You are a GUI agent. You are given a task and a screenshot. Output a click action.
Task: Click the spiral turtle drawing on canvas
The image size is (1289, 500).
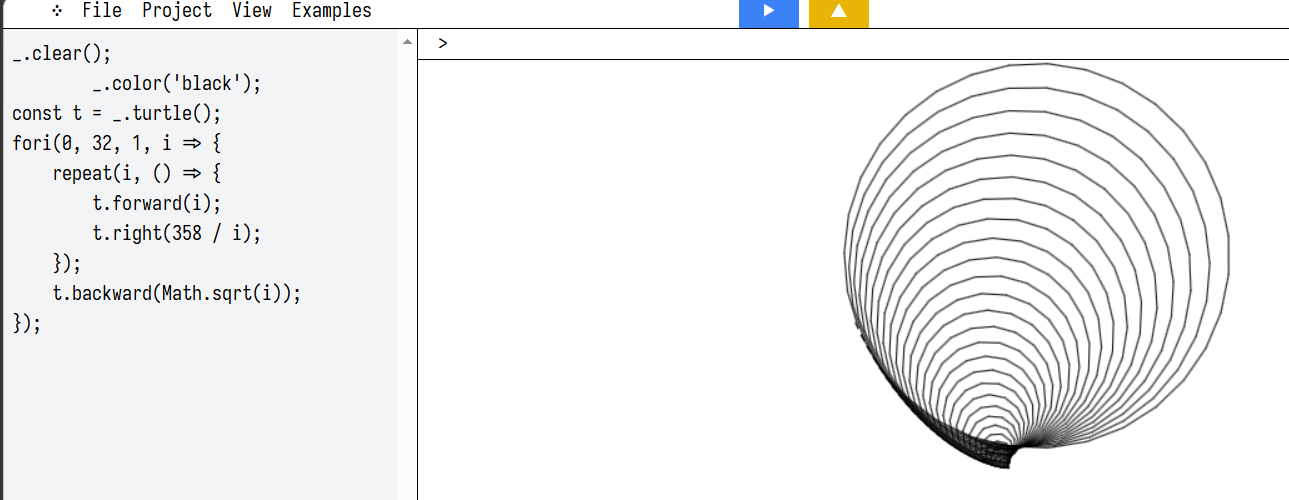[x=1035, y=265]
